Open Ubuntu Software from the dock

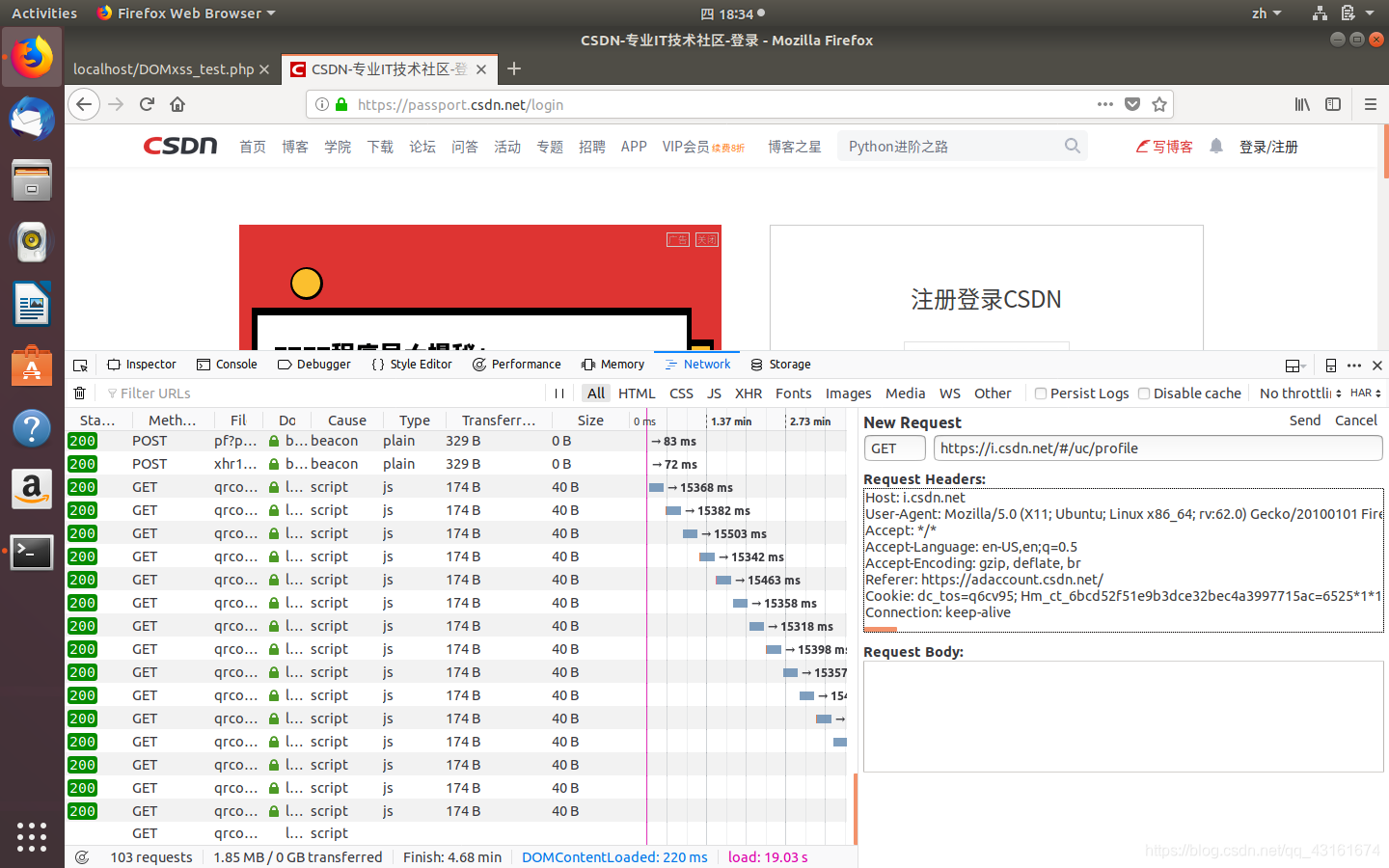click(x=32, y=366)
